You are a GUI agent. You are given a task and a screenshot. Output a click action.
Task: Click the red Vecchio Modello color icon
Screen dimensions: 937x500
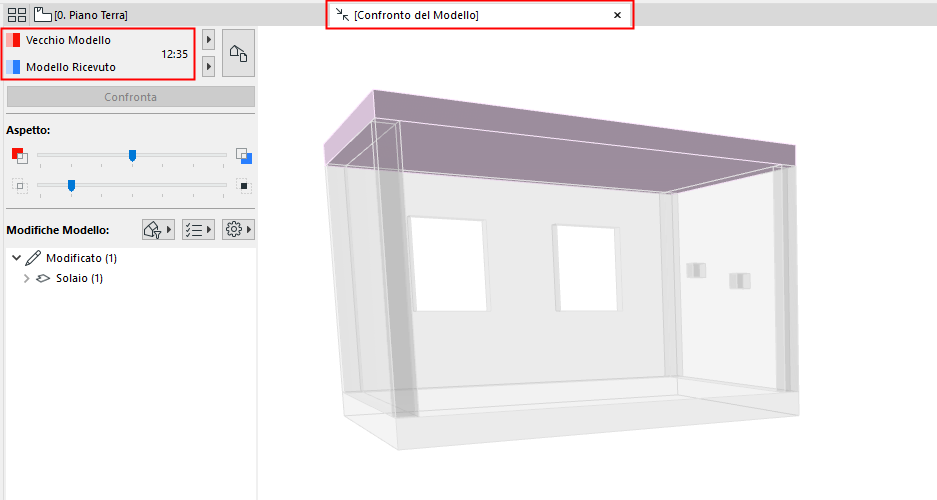[13, 40]
